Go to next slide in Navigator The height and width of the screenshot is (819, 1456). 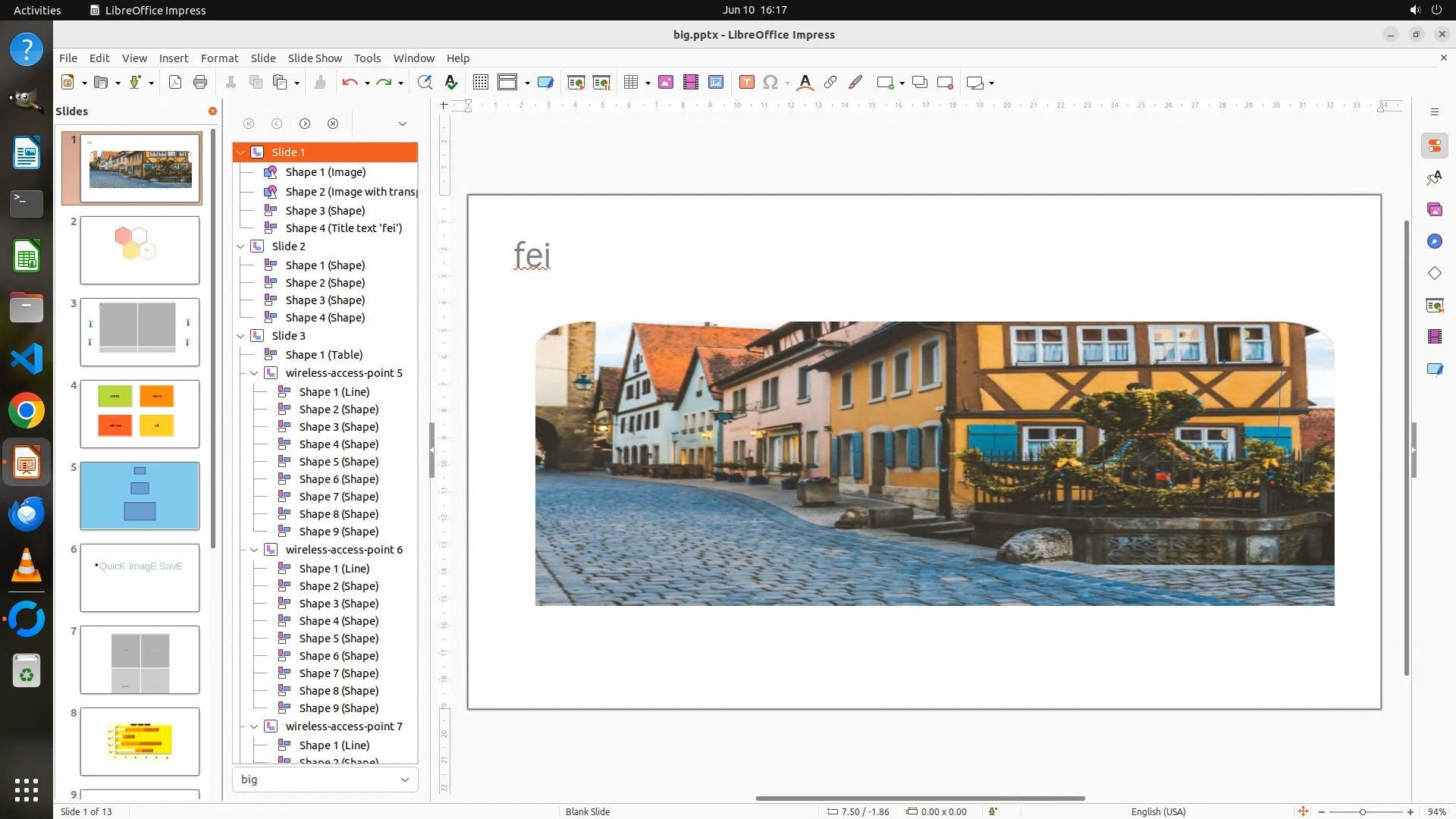click(x=305, y=124)
